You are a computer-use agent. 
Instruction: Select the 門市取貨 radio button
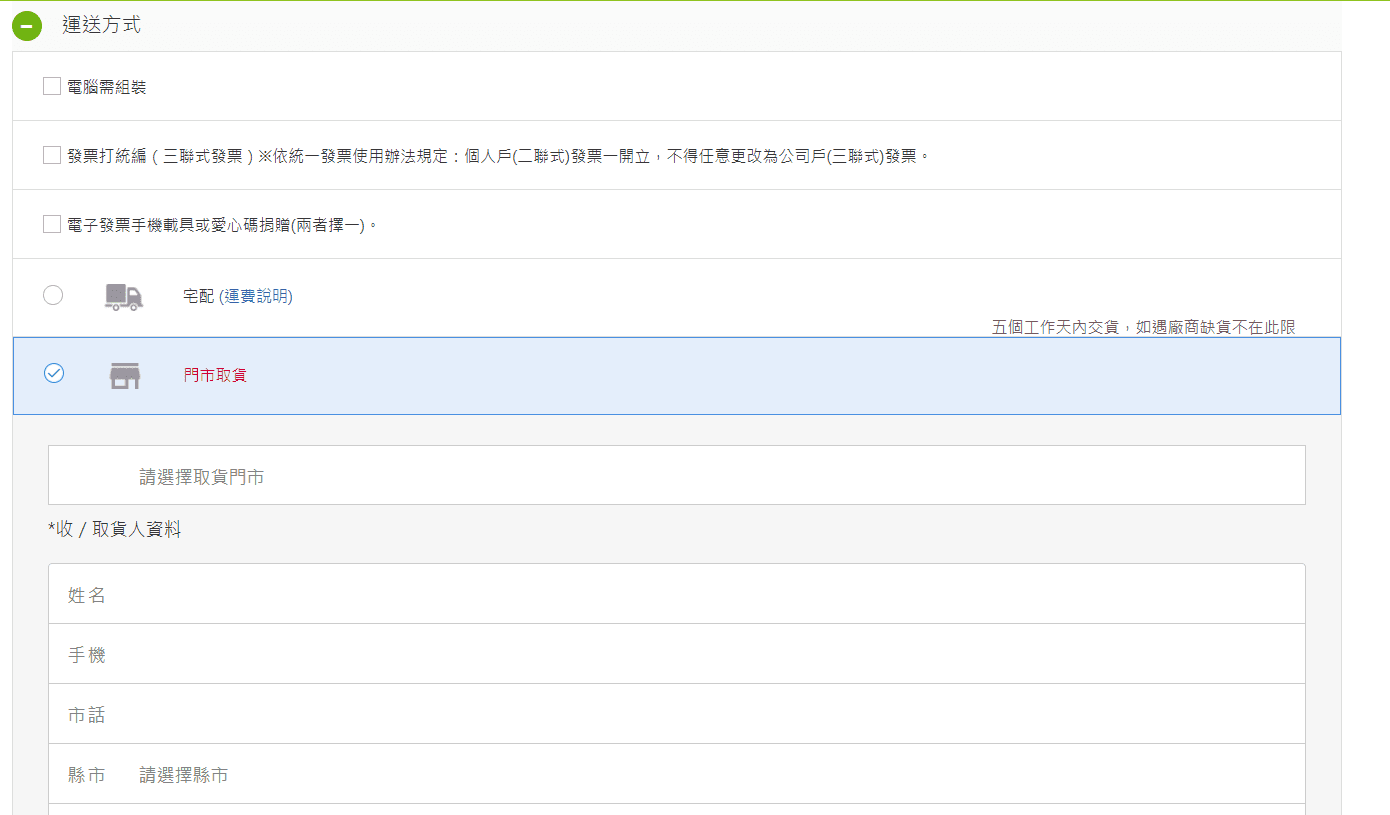54,373
